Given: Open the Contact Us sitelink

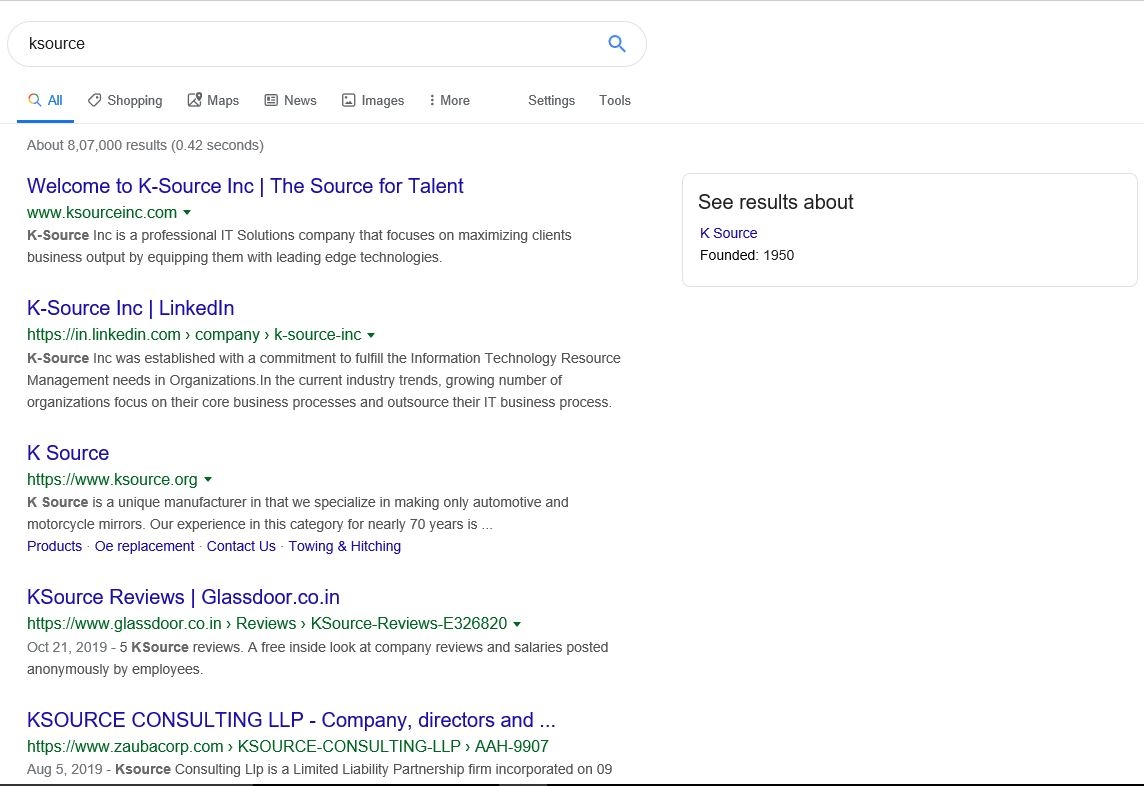Looking at the screenshot, I should [241, 546].
